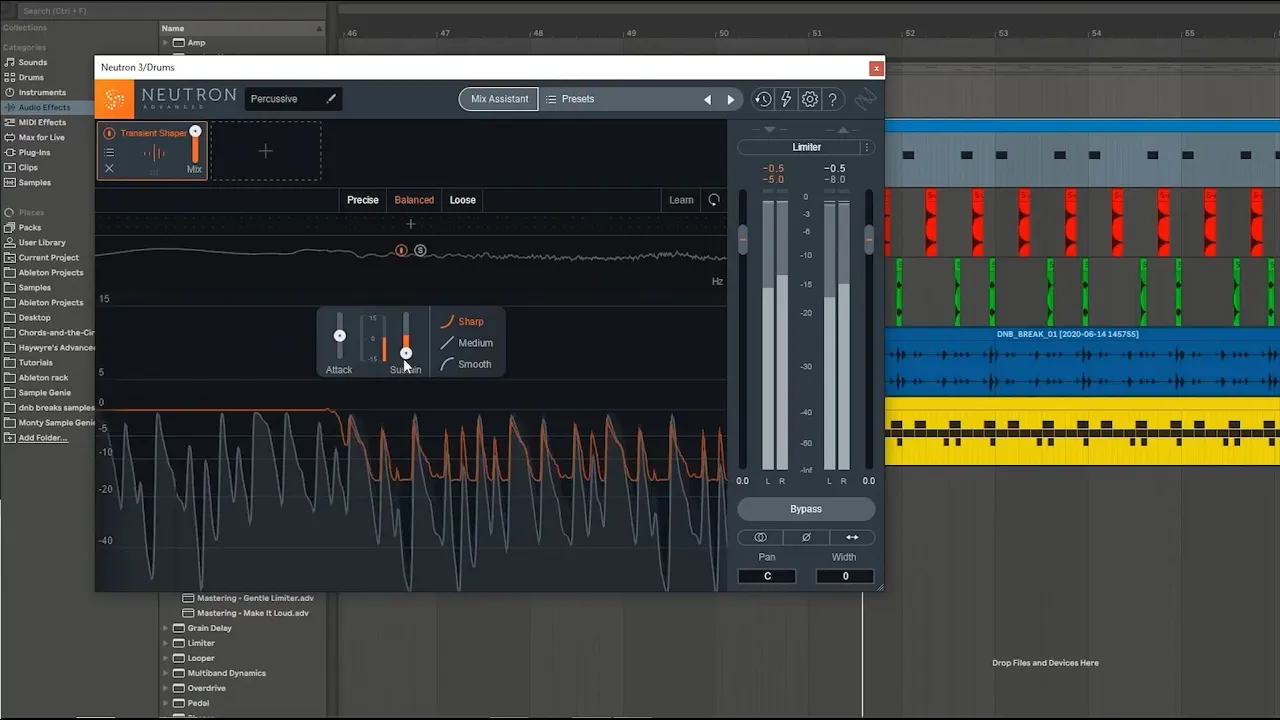
Task: Click the Width value field
Action: click(845, 576)
